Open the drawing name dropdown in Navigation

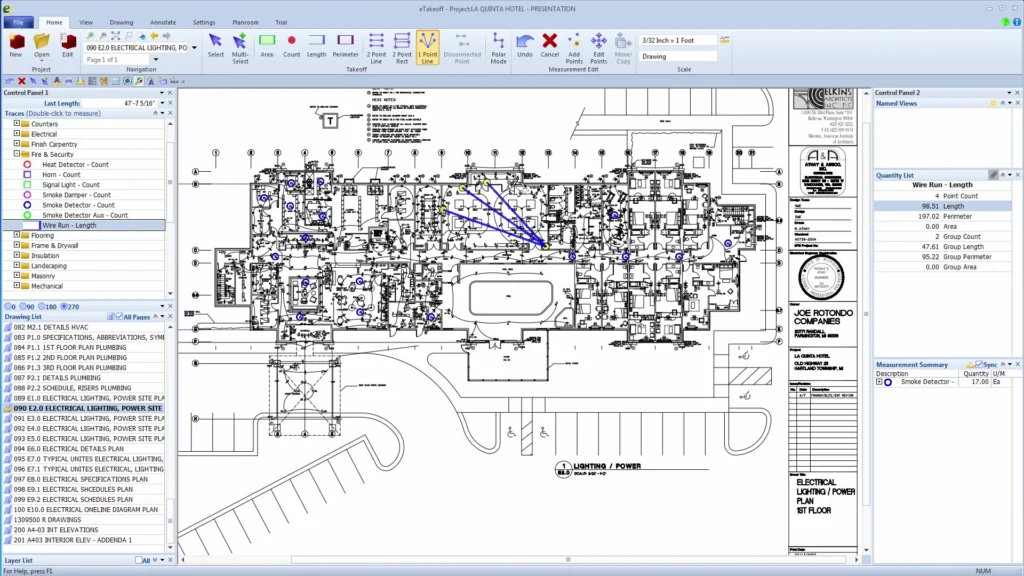(194, 48)
